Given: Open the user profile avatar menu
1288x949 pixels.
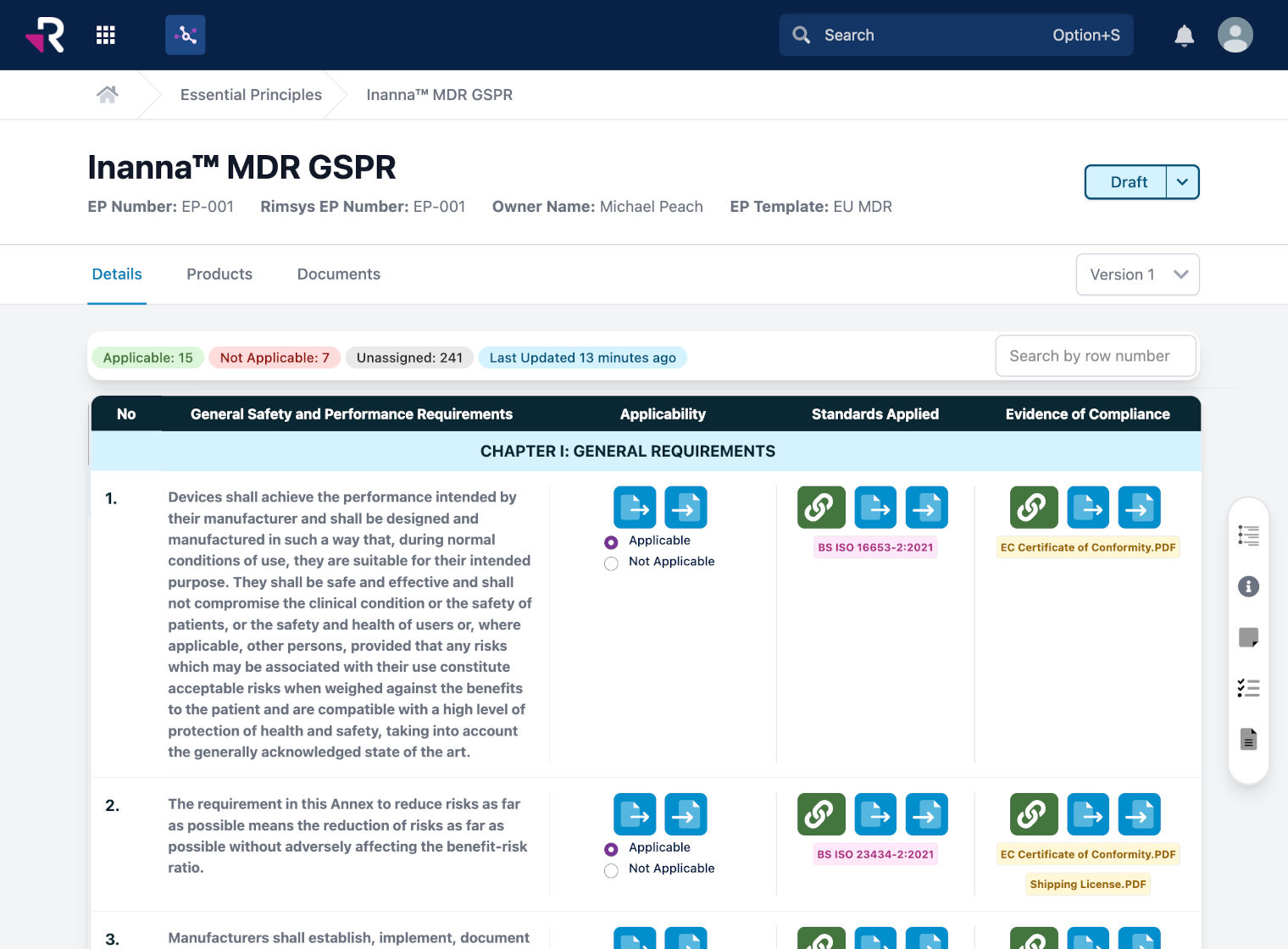Looking at the screenshot, I should 1235,35.
